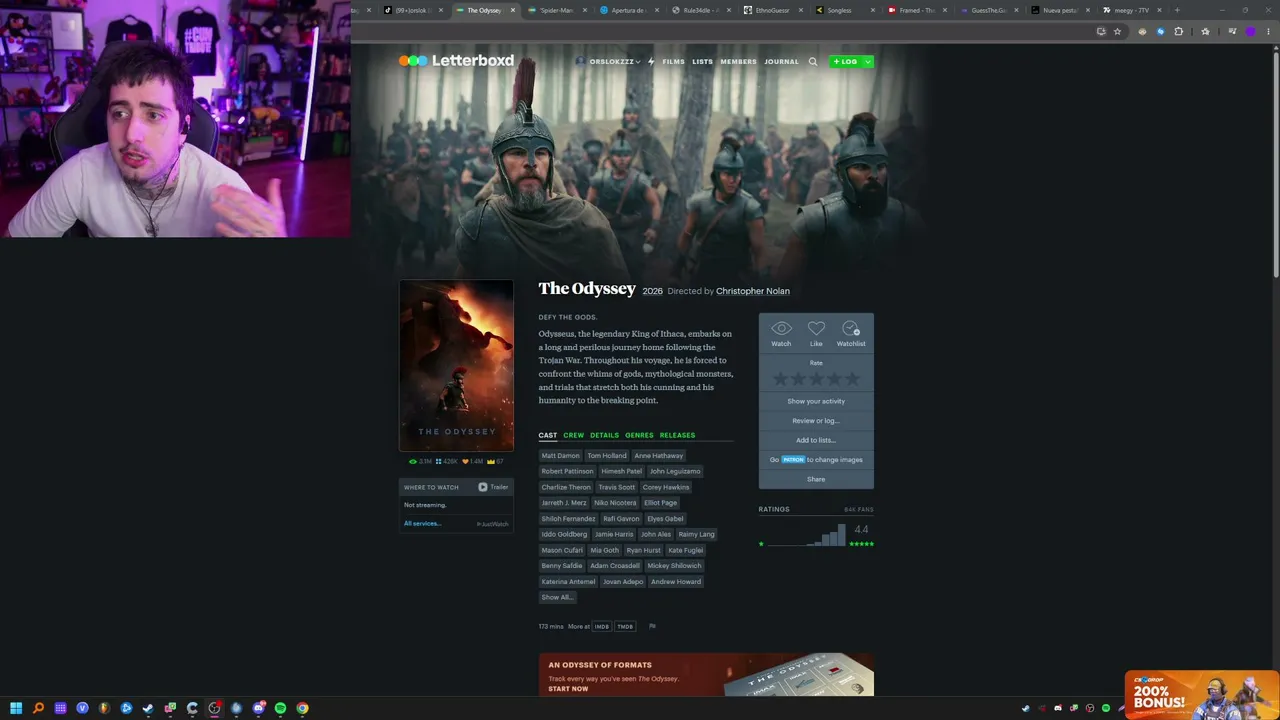Open the activity lightning bolt icon
This screenshot has width=1280, height=720.
651,62
